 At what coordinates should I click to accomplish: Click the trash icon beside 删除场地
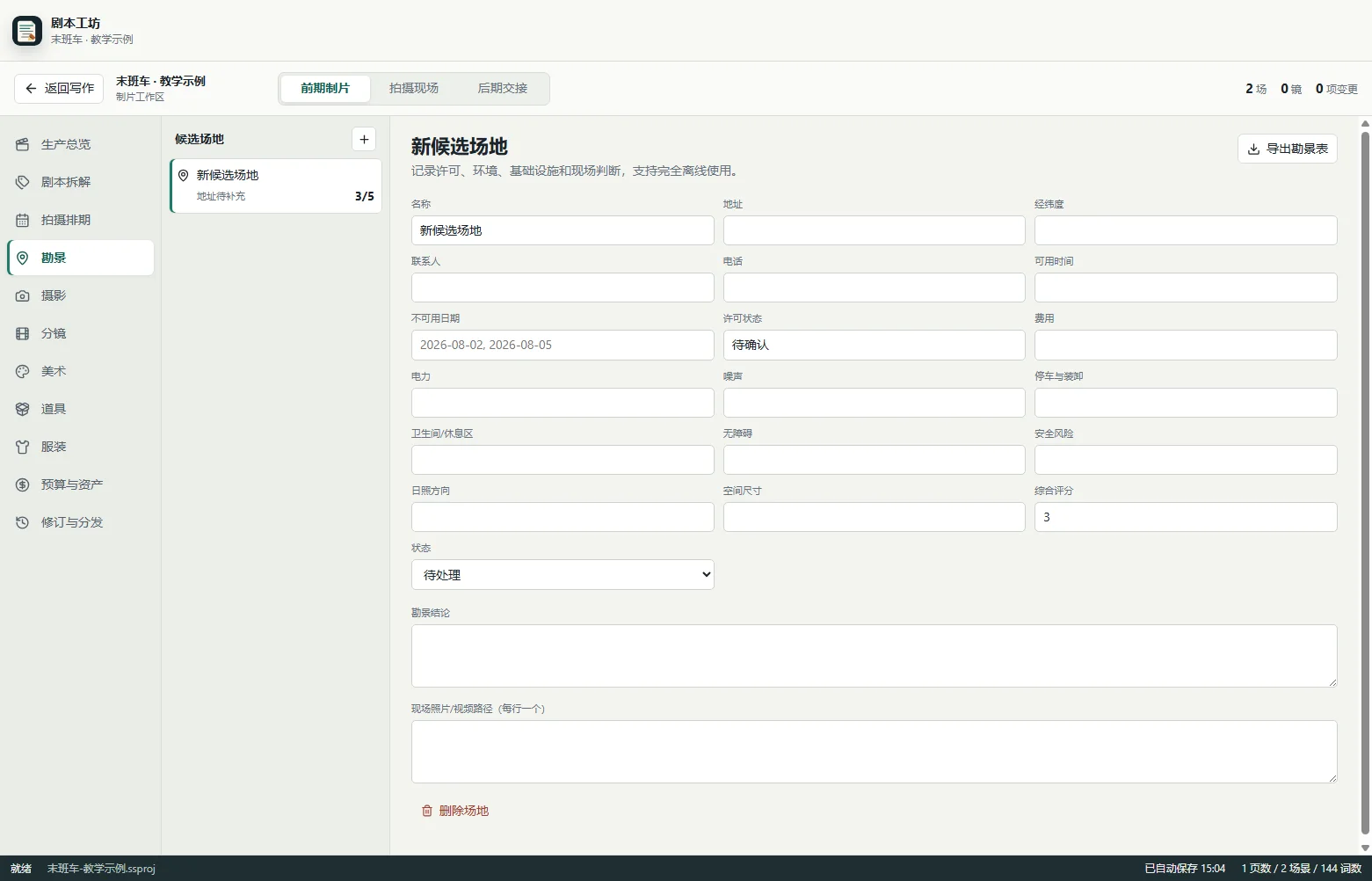pos(427,811)
